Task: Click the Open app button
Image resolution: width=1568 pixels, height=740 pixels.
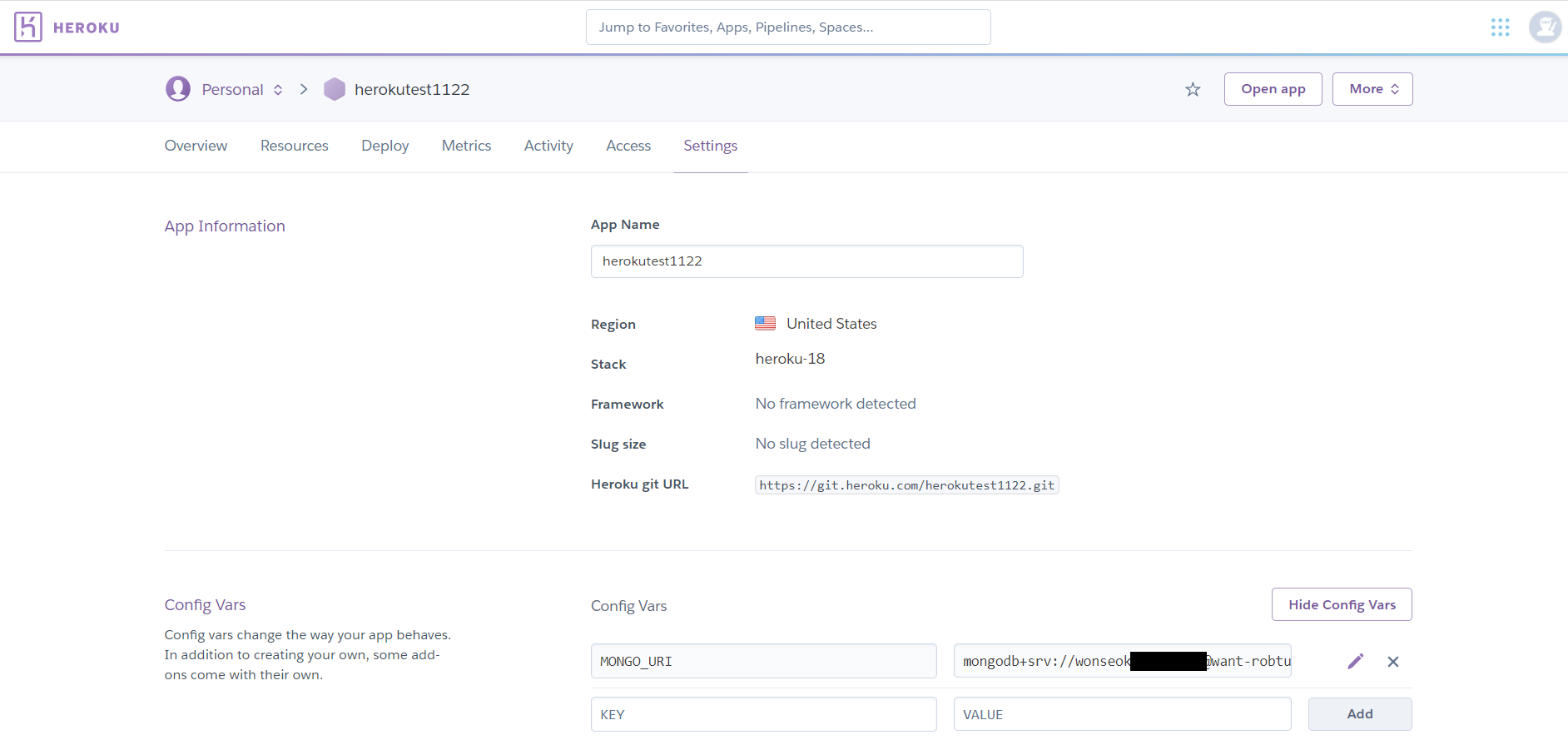Action: pos(1273,89)
